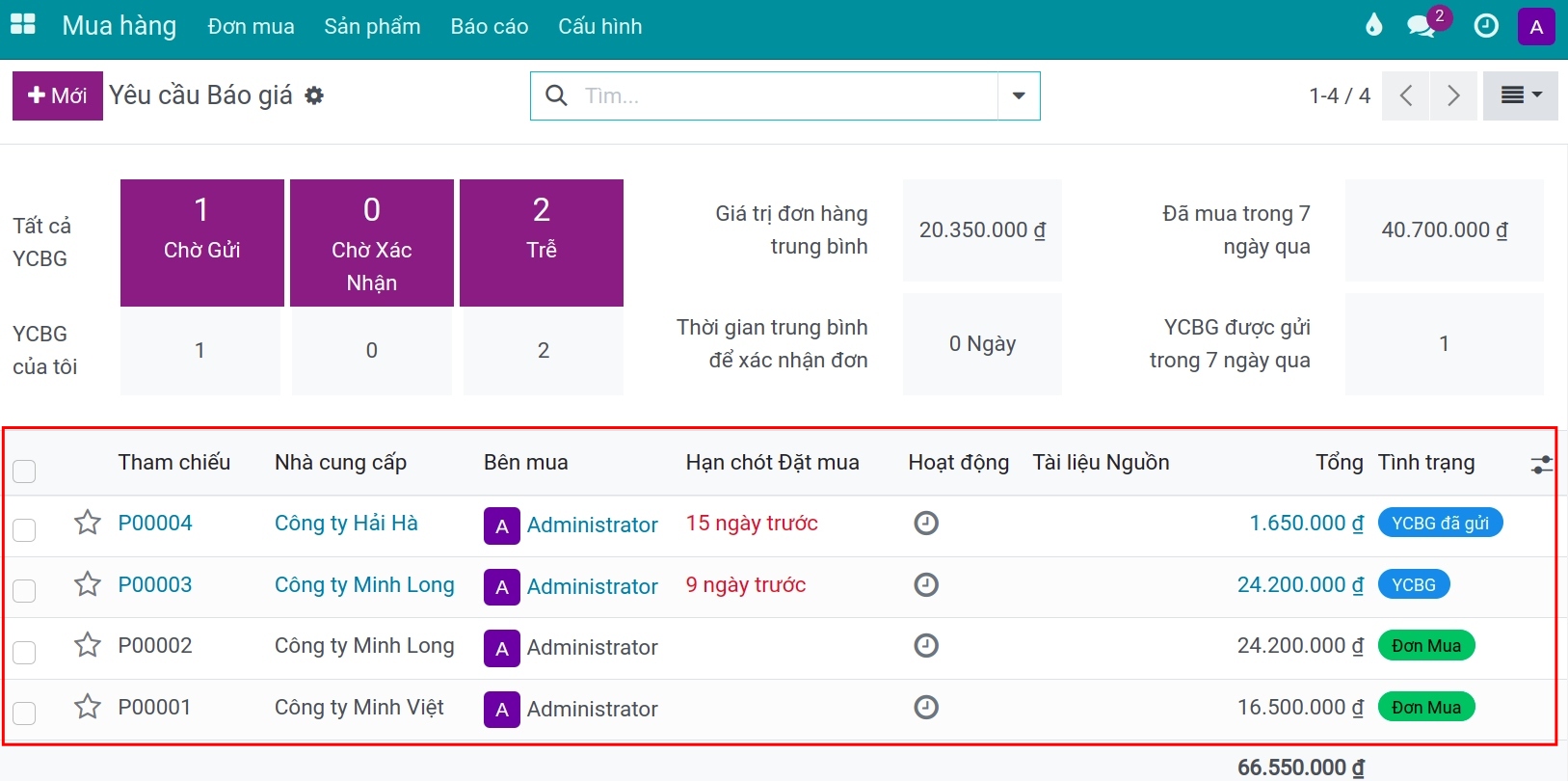The height and width of the screenshot is (781, 1568).
Task: Star the P00001 record
Action: point(88,707)
